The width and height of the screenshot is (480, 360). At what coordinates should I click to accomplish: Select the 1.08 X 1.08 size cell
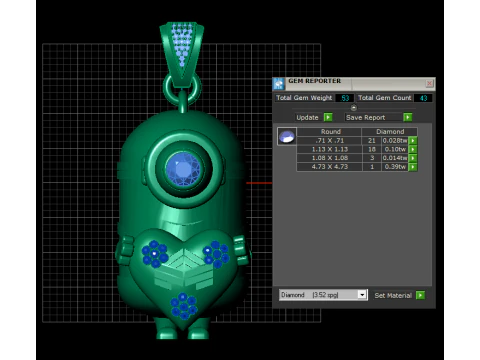click(329, 158)
